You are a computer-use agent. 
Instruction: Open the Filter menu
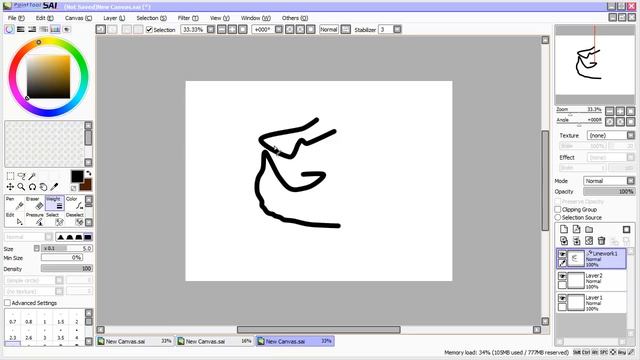click(188, 18)
